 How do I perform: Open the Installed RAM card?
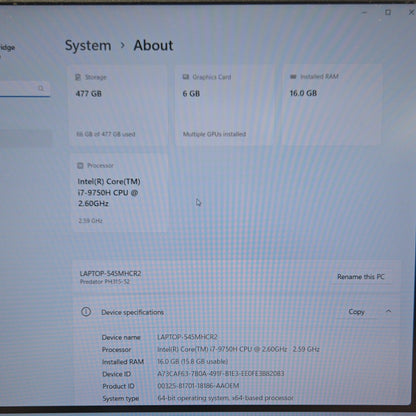332,105
